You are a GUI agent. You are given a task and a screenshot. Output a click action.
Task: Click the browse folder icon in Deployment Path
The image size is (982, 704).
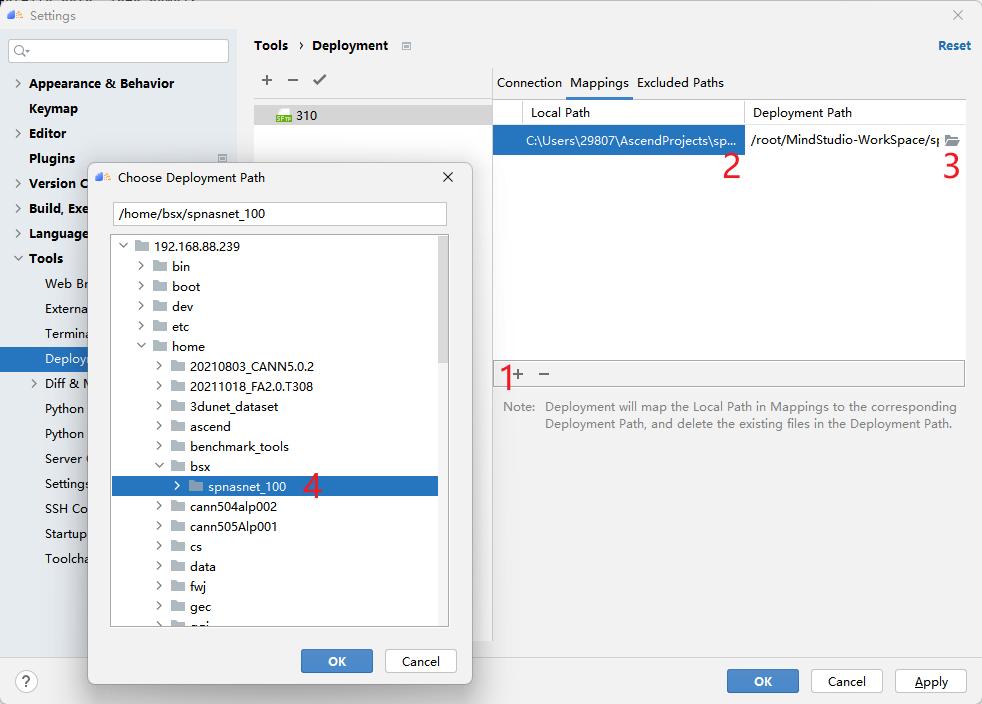[952, 141]
